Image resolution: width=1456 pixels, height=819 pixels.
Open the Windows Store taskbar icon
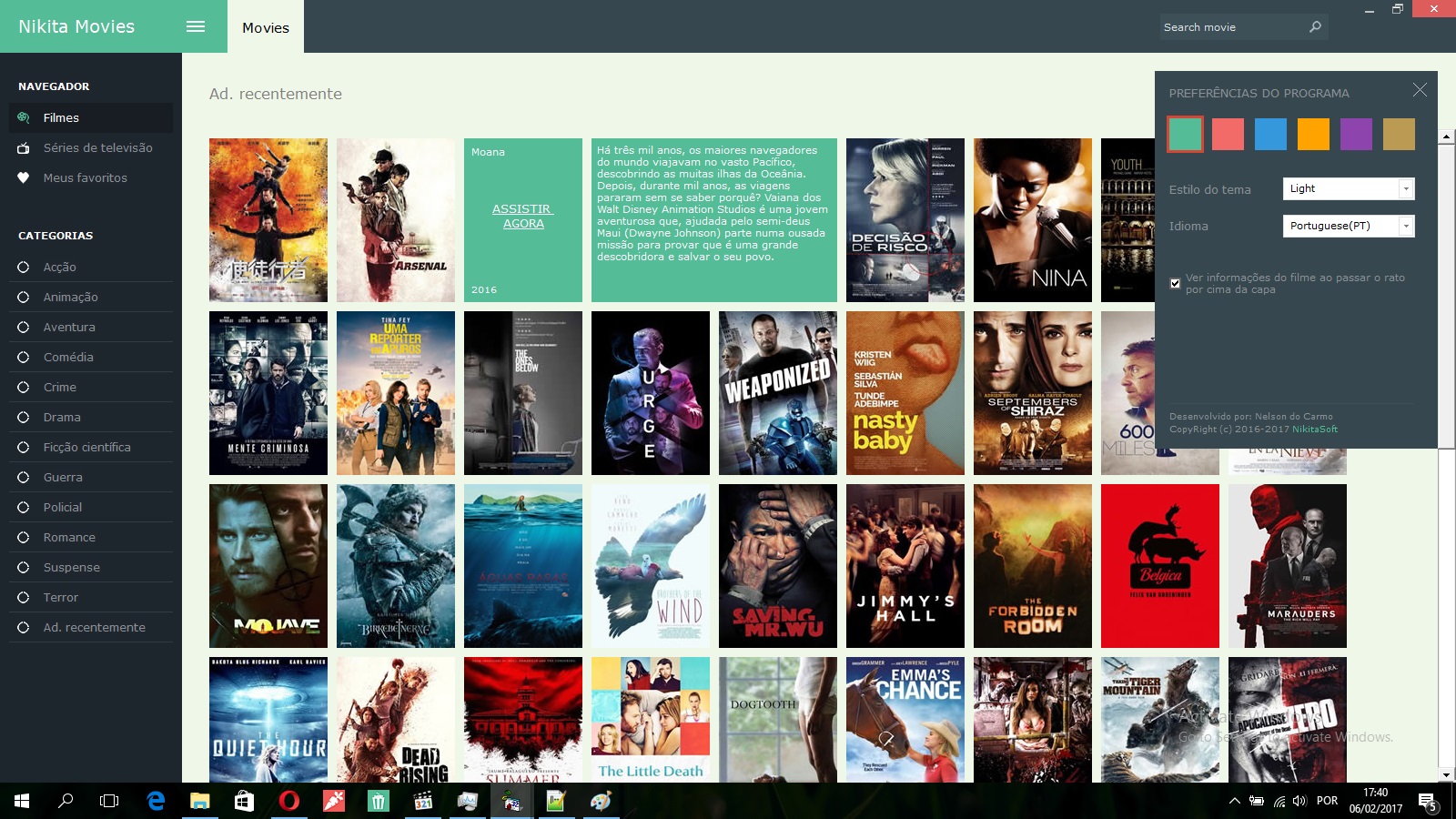click(x=244, y=801)
